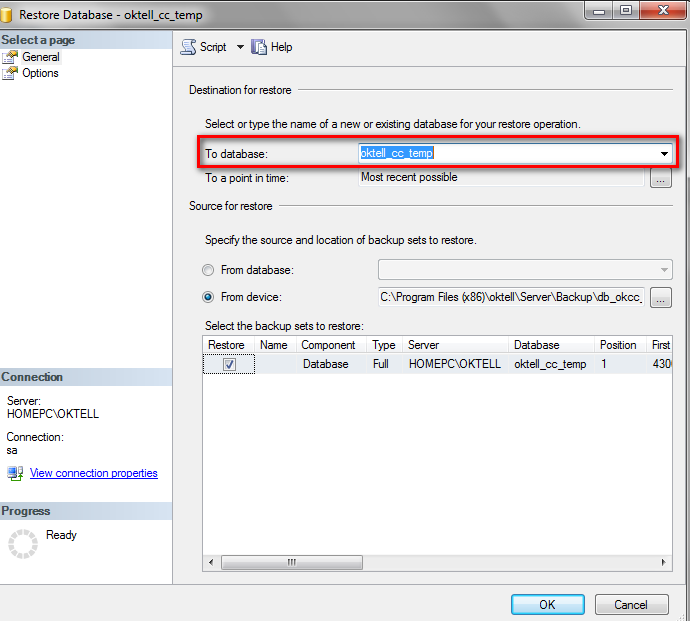Expand the From database combo box

(665, 270)
